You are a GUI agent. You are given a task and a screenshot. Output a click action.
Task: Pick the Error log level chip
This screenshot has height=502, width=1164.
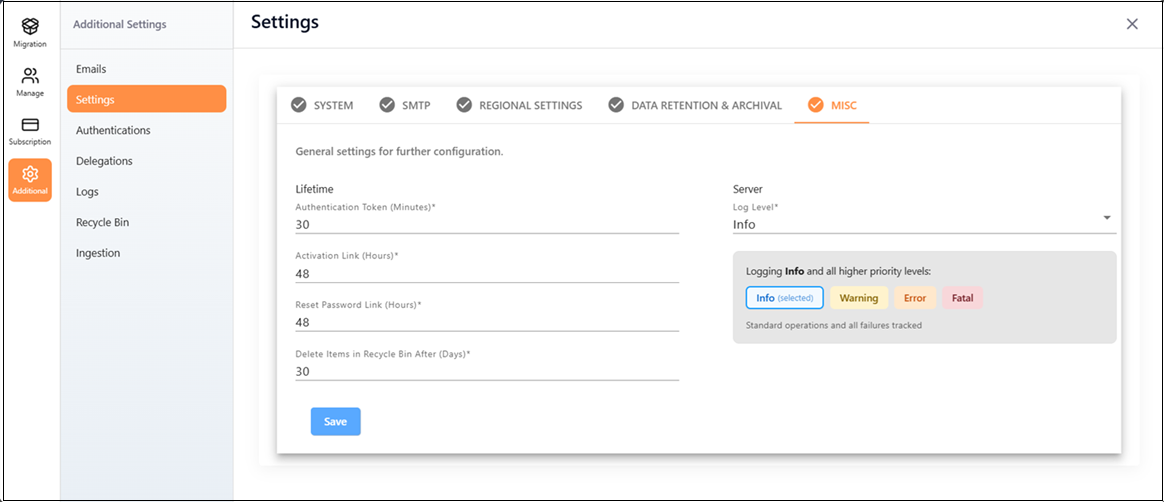tap(915, 298)
